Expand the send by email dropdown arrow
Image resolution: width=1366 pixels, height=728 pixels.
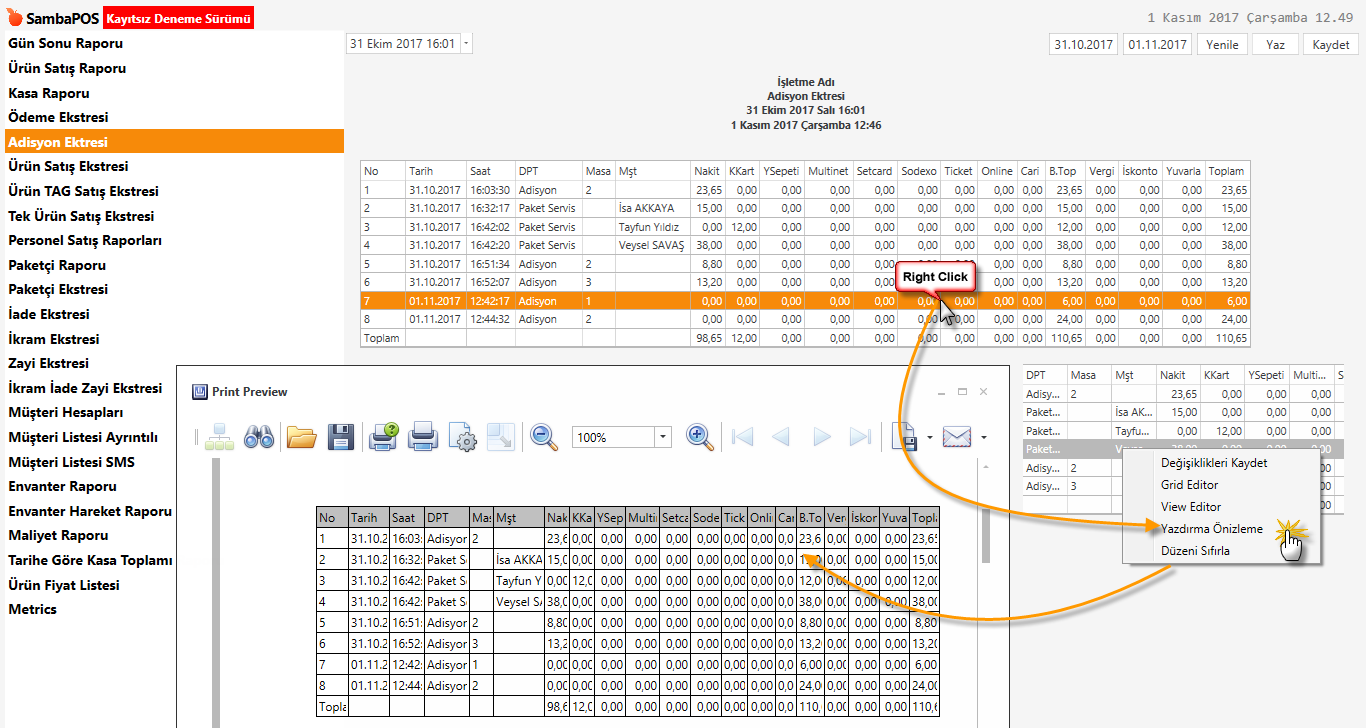pos(984,437)
